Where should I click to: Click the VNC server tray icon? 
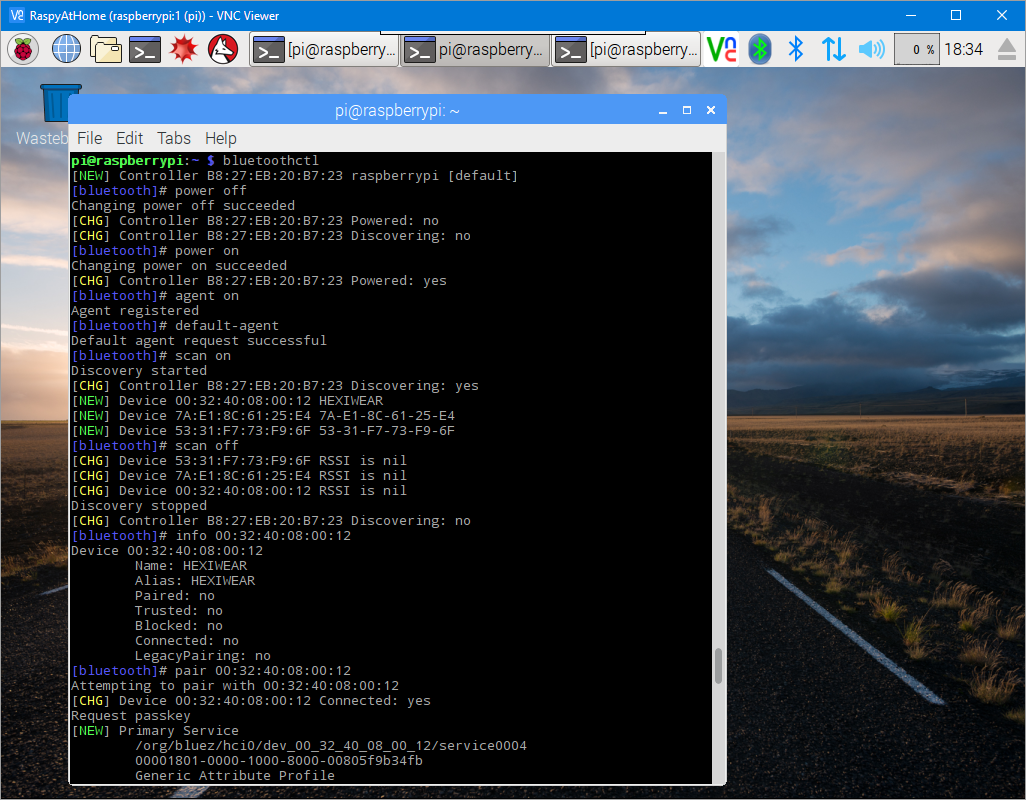click(721, 49)
